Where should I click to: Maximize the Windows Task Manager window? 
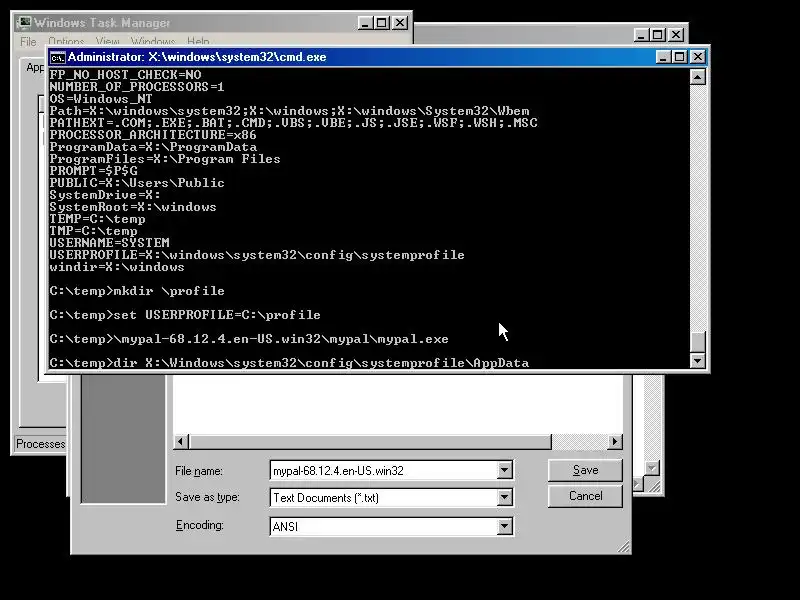pyautogui.click(x=382, y=23)
